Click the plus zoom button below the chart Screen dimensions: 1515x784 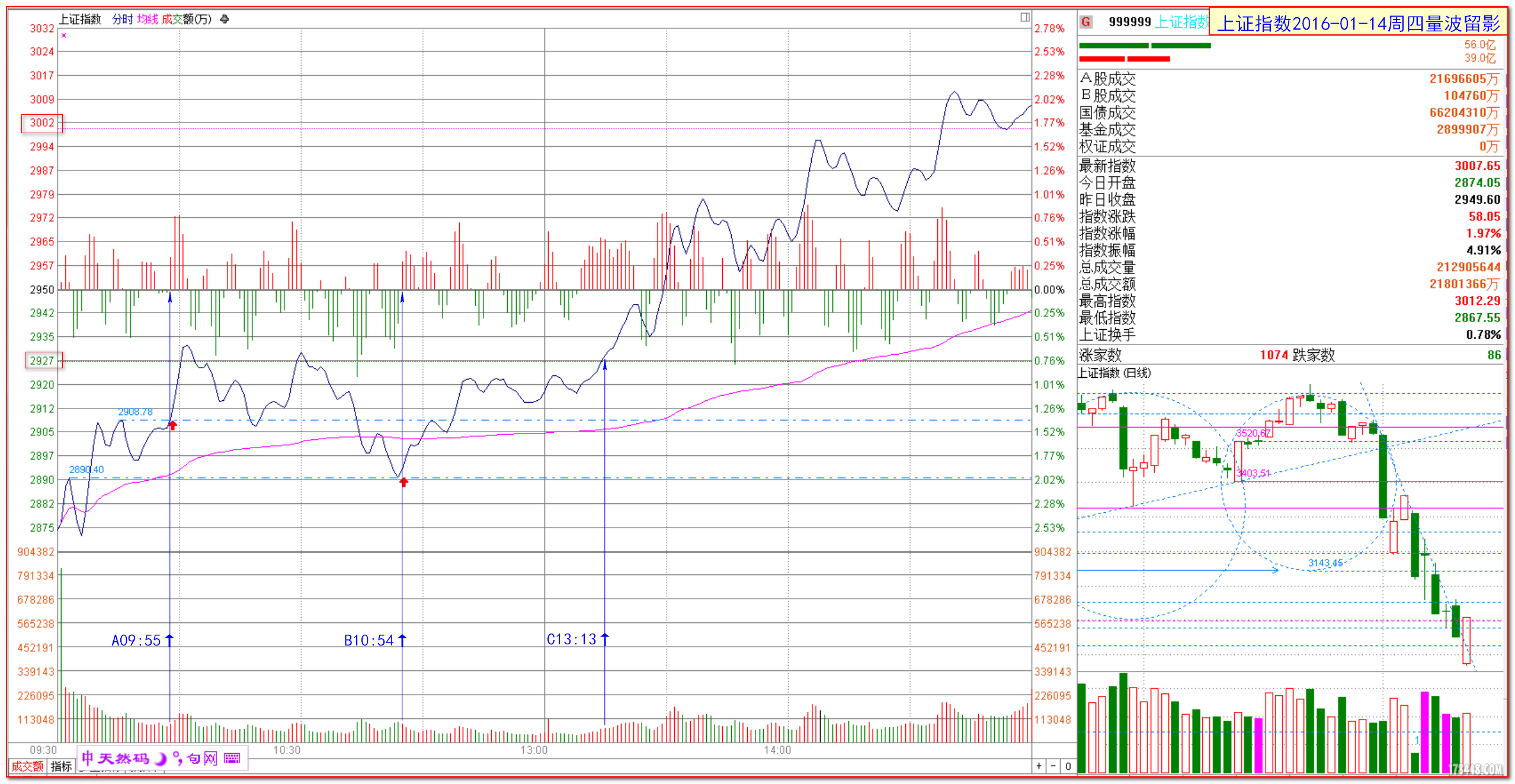point(1039,766)
